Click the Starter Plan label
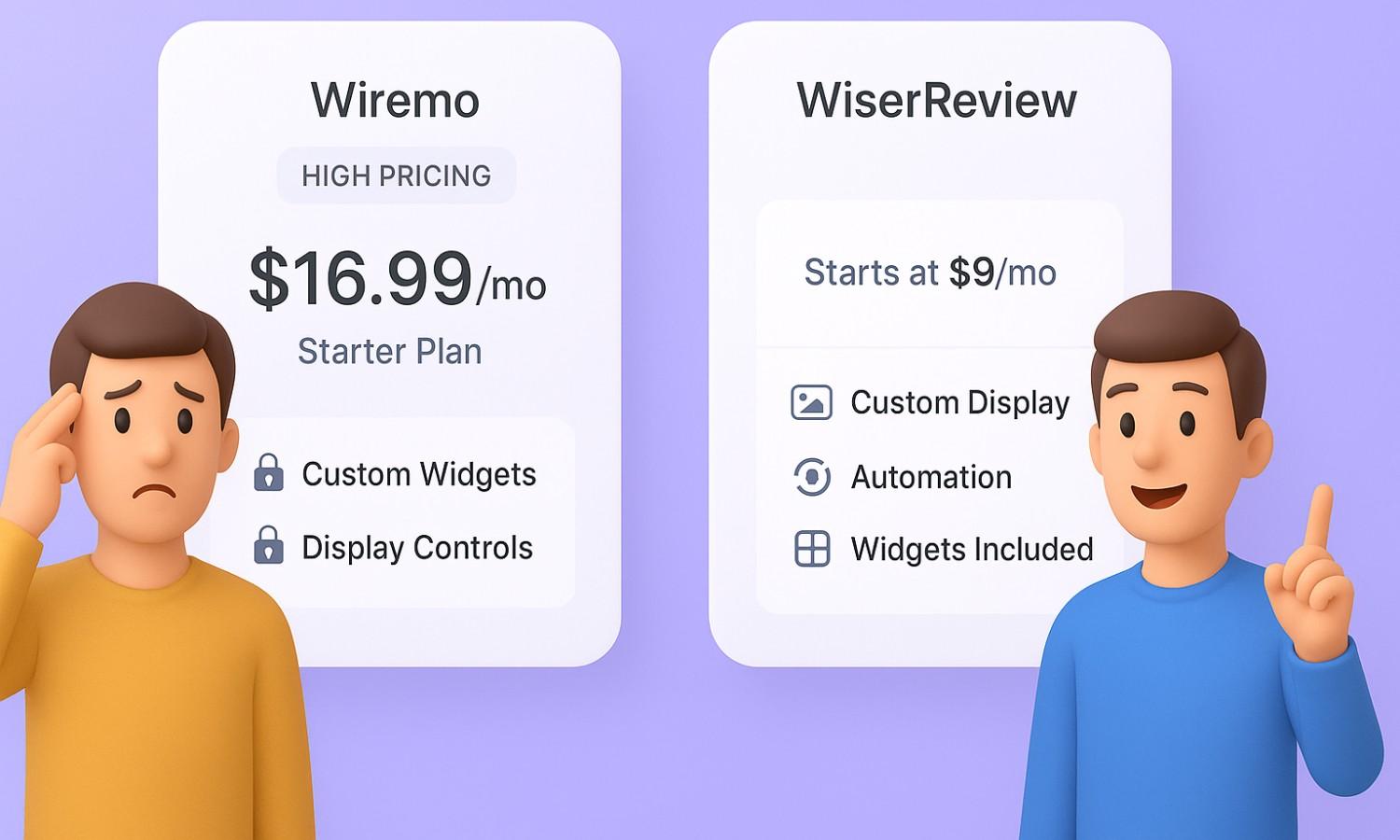The image size is (1400, 840). (x=390, y=352)
